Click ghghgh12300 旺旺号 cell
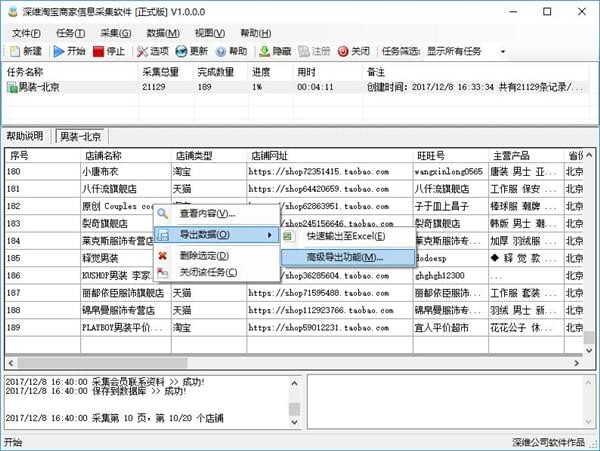The height and width of the screenshot is (451, 600). tap(451, 275)
